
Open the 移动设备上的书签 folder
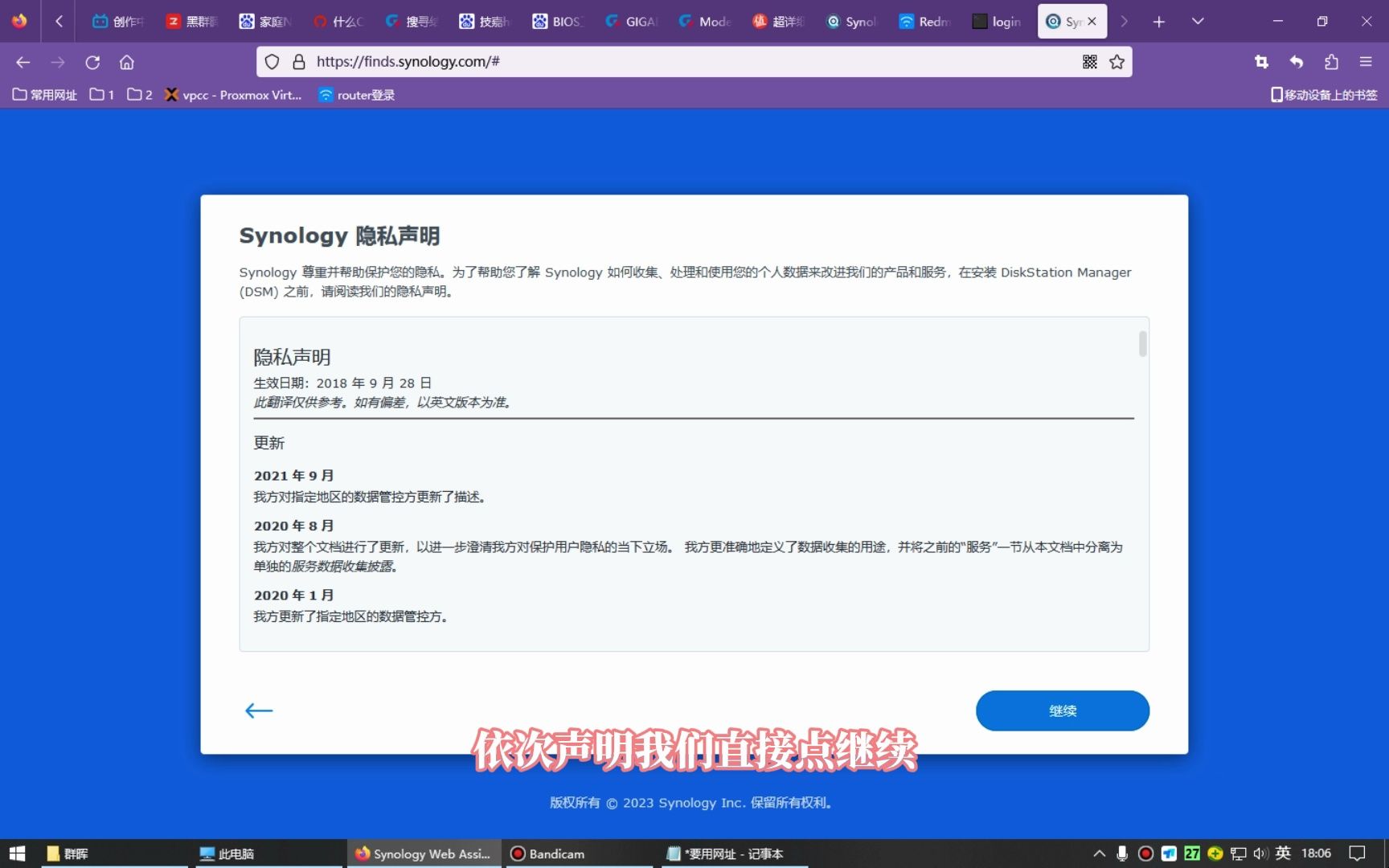coord(1324,95)
